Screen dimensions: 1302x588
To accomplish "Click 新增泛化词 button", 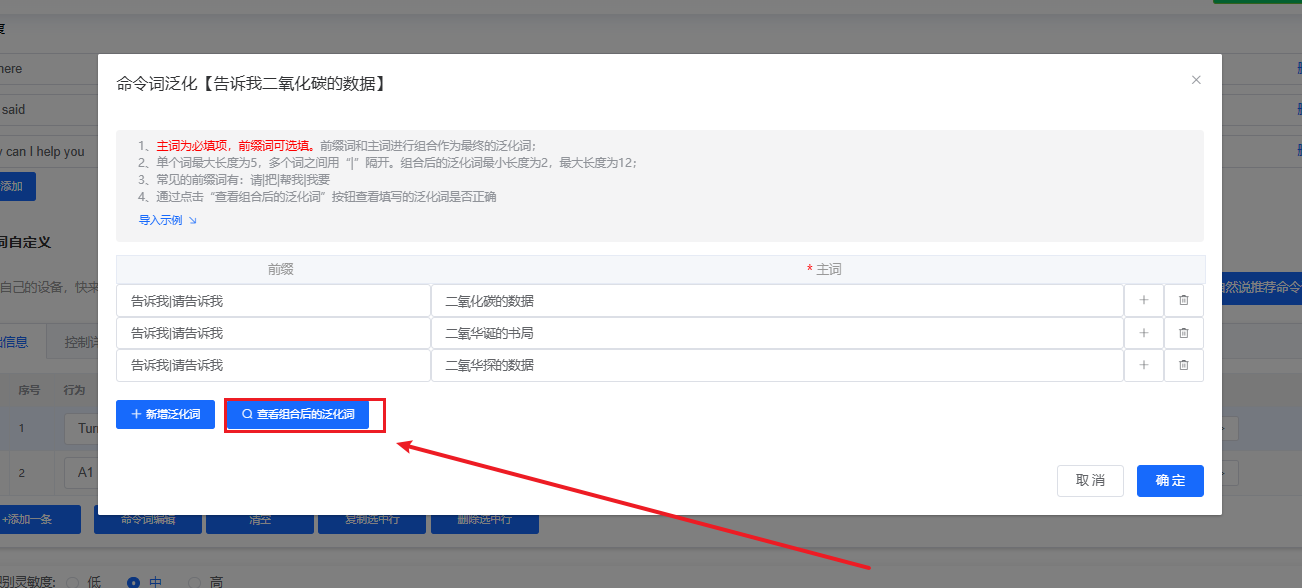I will [165, 414].
